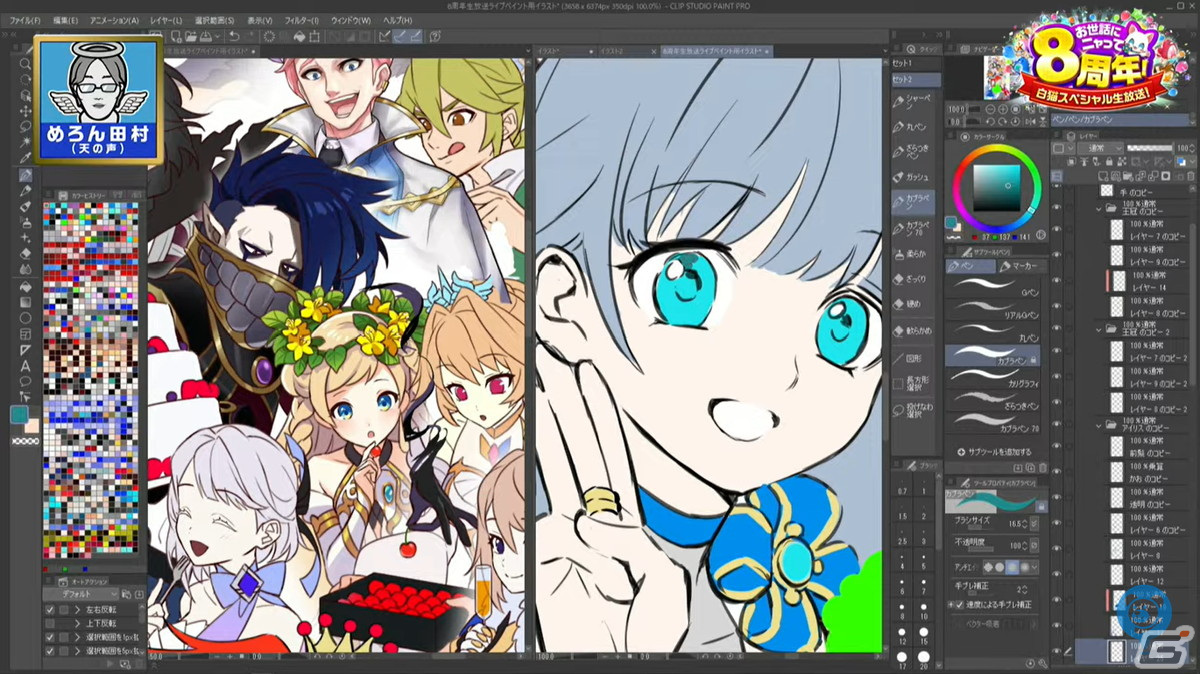Choose the ガッシュ brush tool

(912, 176)
